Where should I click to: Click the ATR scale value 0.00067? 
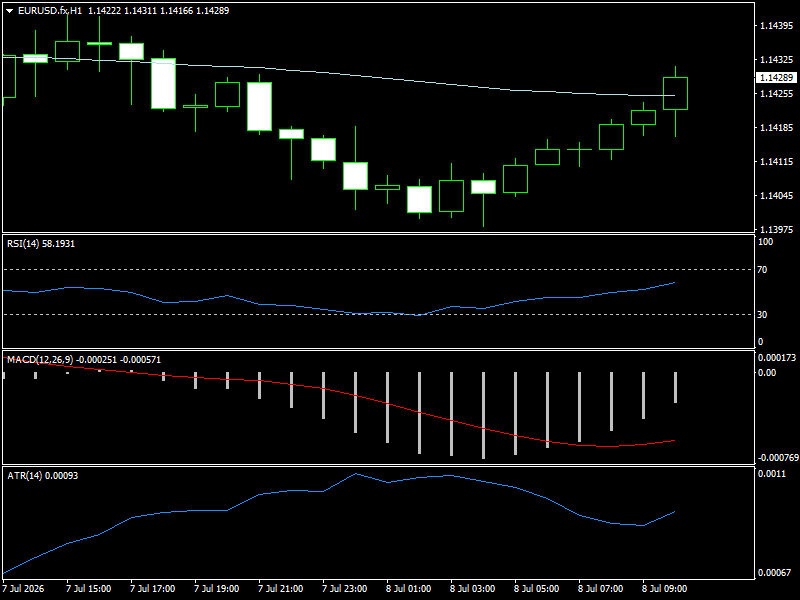(774, 573)
